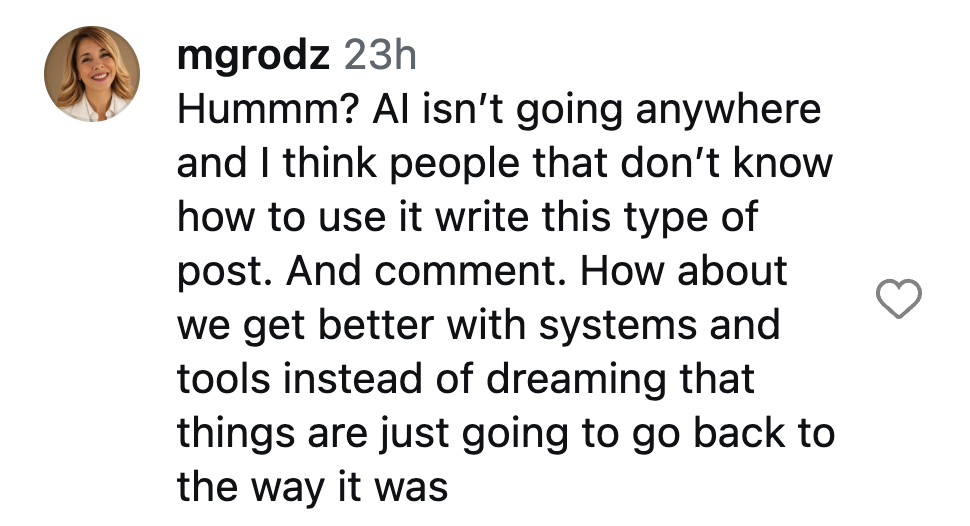This screenshot has height=526, width=970.
Task: Select the line starting "and I think people"
Action: pyautogui.click(x=505, y=164)
